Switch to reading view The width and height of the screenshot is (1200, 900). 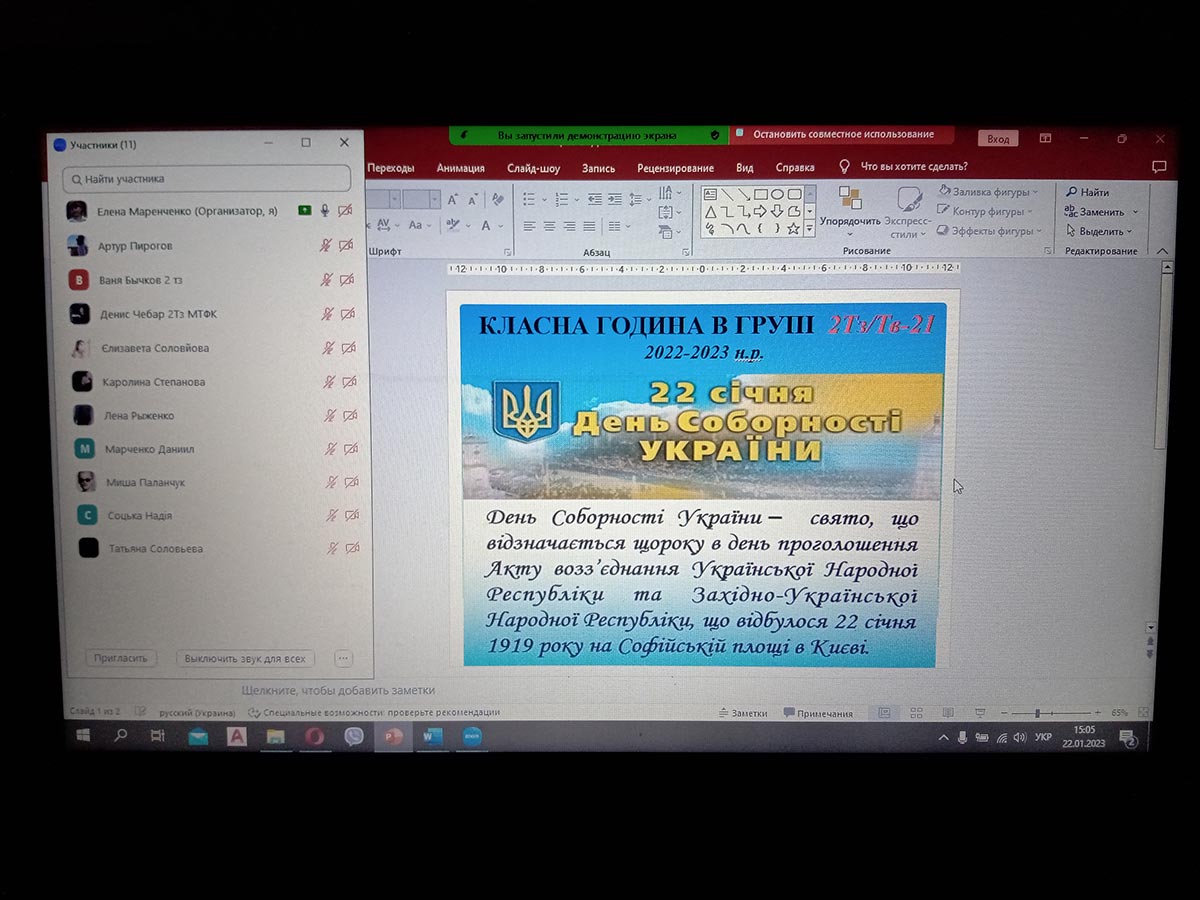[947, 713]
